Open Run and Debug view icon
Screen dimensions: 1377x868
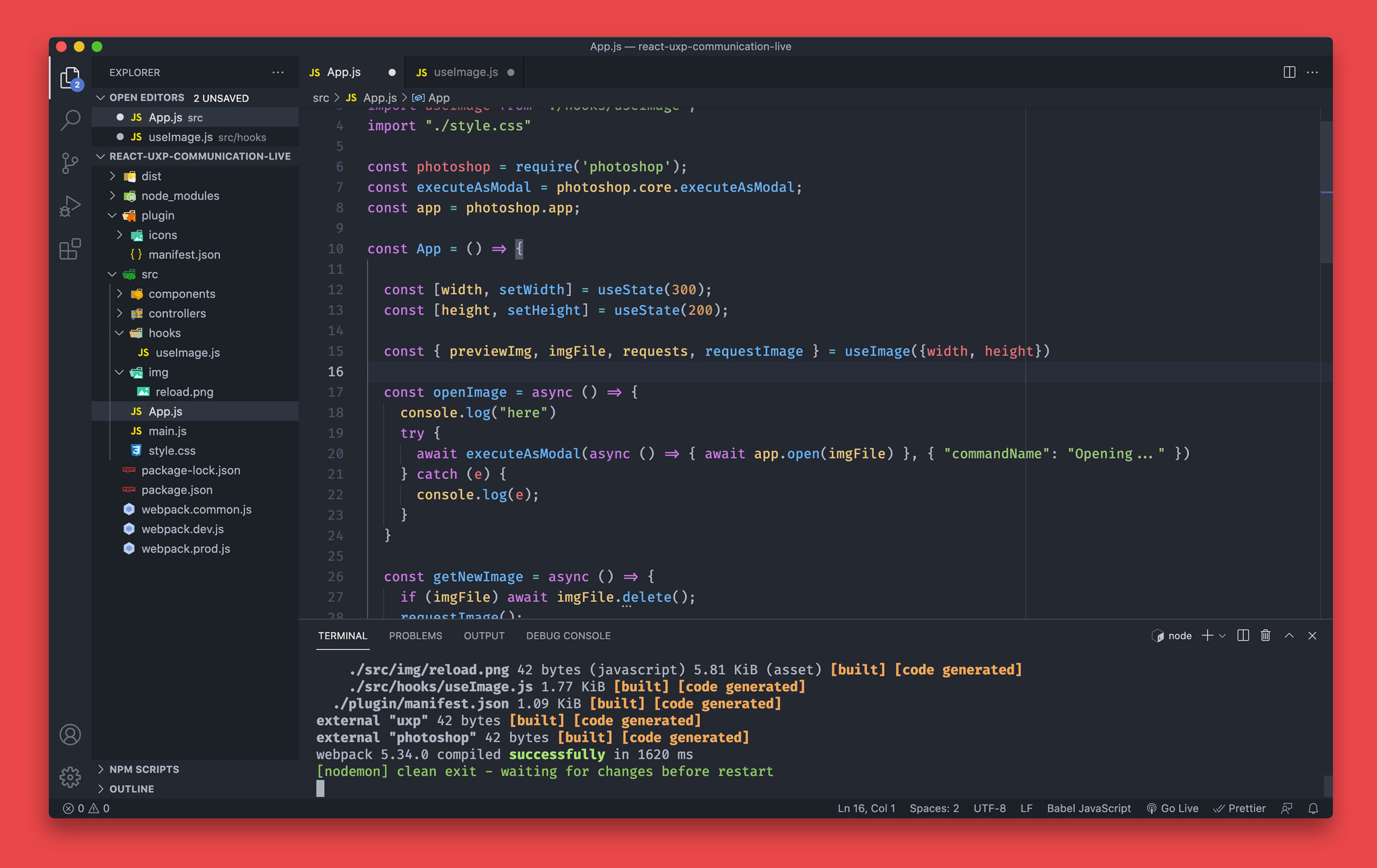pyautogui.click(x=70, y=206)
